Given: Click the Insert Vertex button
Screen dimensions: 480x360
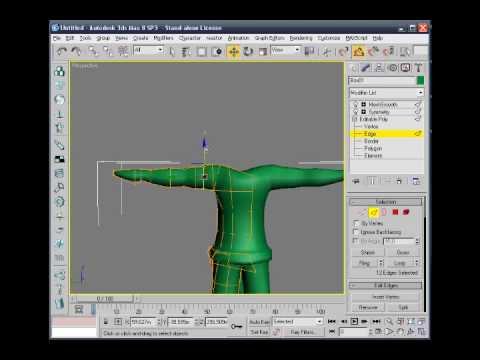Looking at the screenshot, I should click(x=386, y=297).
